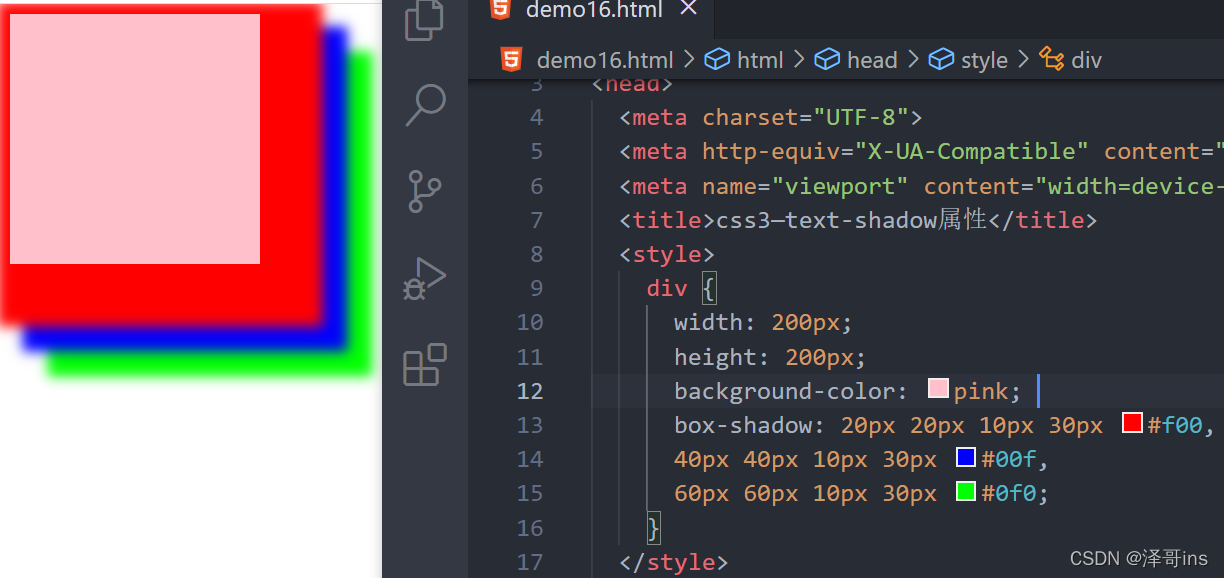Image resolution: width=1224 pixels, height=578 pixels.
Task: Click the div breadcrumb selector icon
Action: [1051, 59]
